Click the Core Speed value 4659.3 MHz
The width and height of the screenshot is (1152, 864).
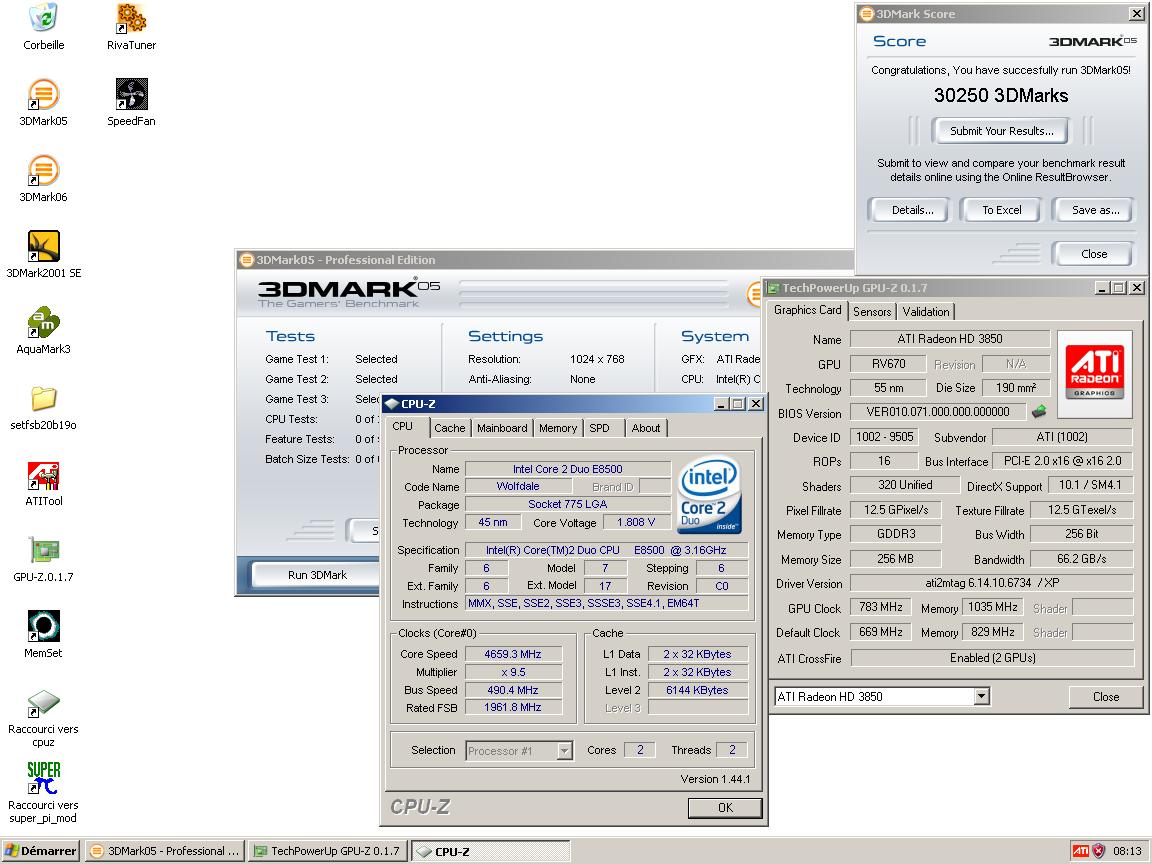(513, 654)
